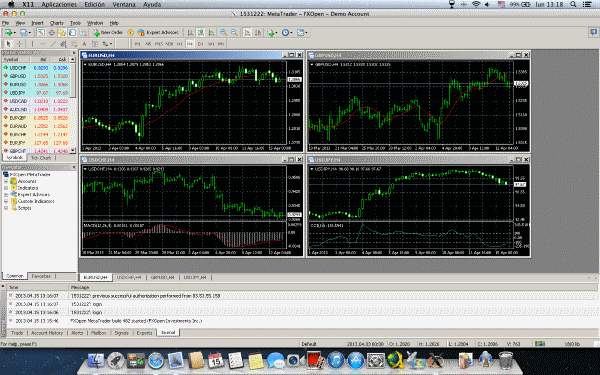
Task: Click the New Order toolbar button
Action: [108, 33]
